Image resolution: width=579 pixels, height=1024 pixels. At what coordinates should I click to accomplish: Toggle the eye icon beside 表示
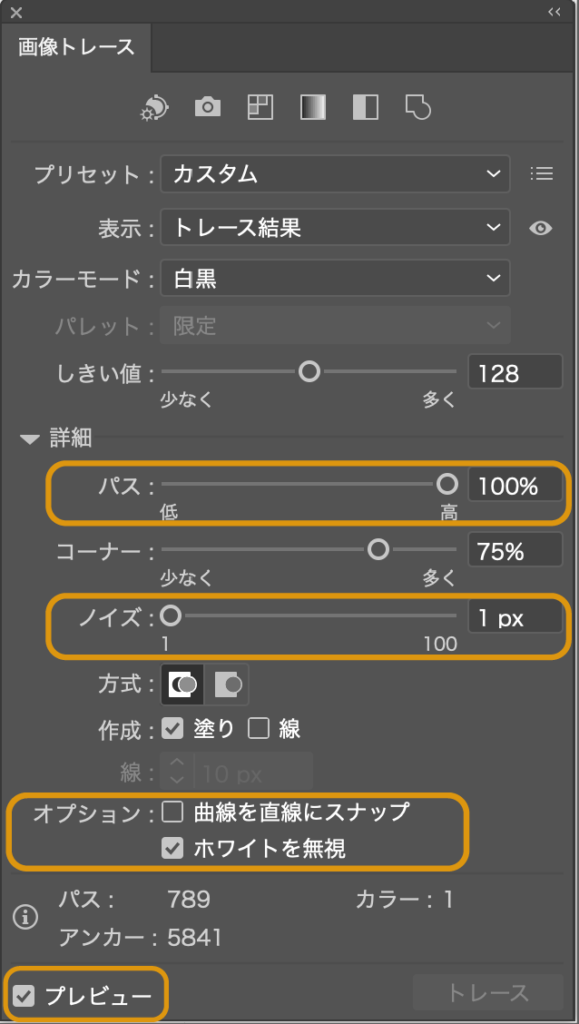541,228
